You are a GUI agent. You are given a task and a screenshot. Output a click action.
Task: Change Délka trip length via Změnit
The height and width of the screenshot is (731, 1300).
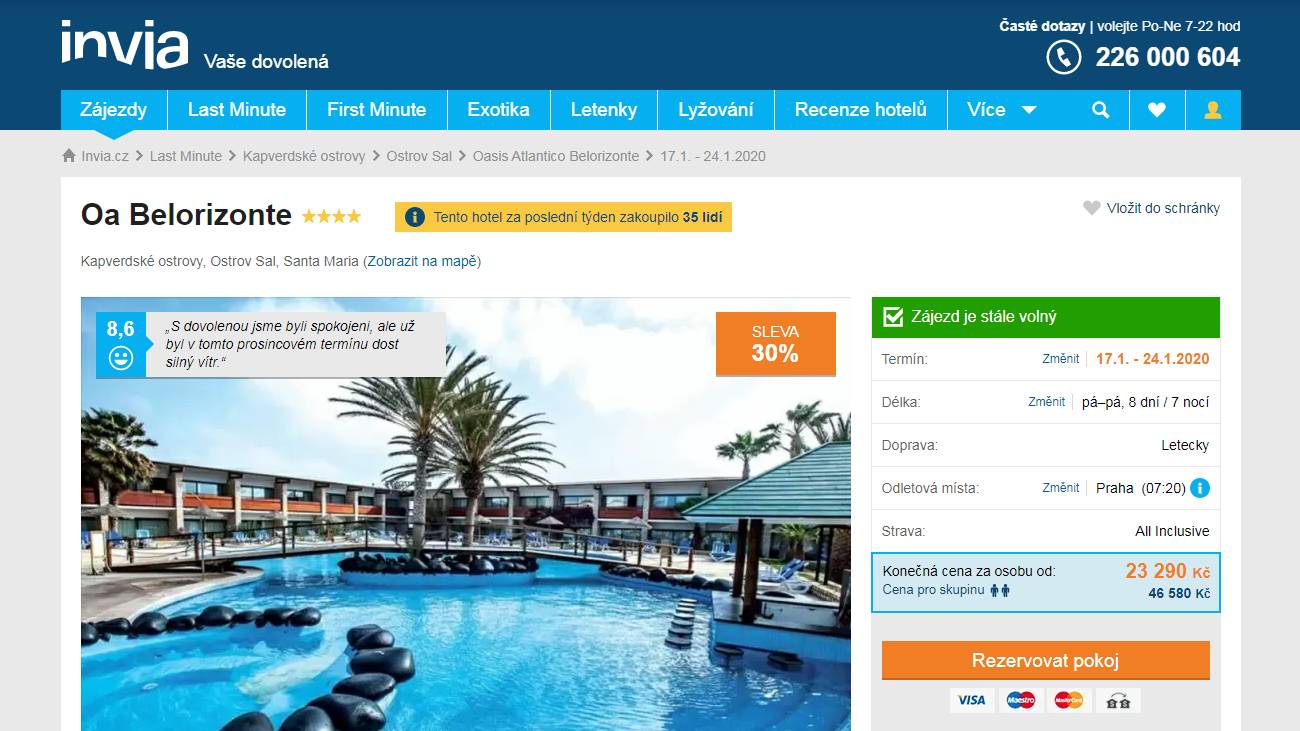click(x=1047, y=401)
